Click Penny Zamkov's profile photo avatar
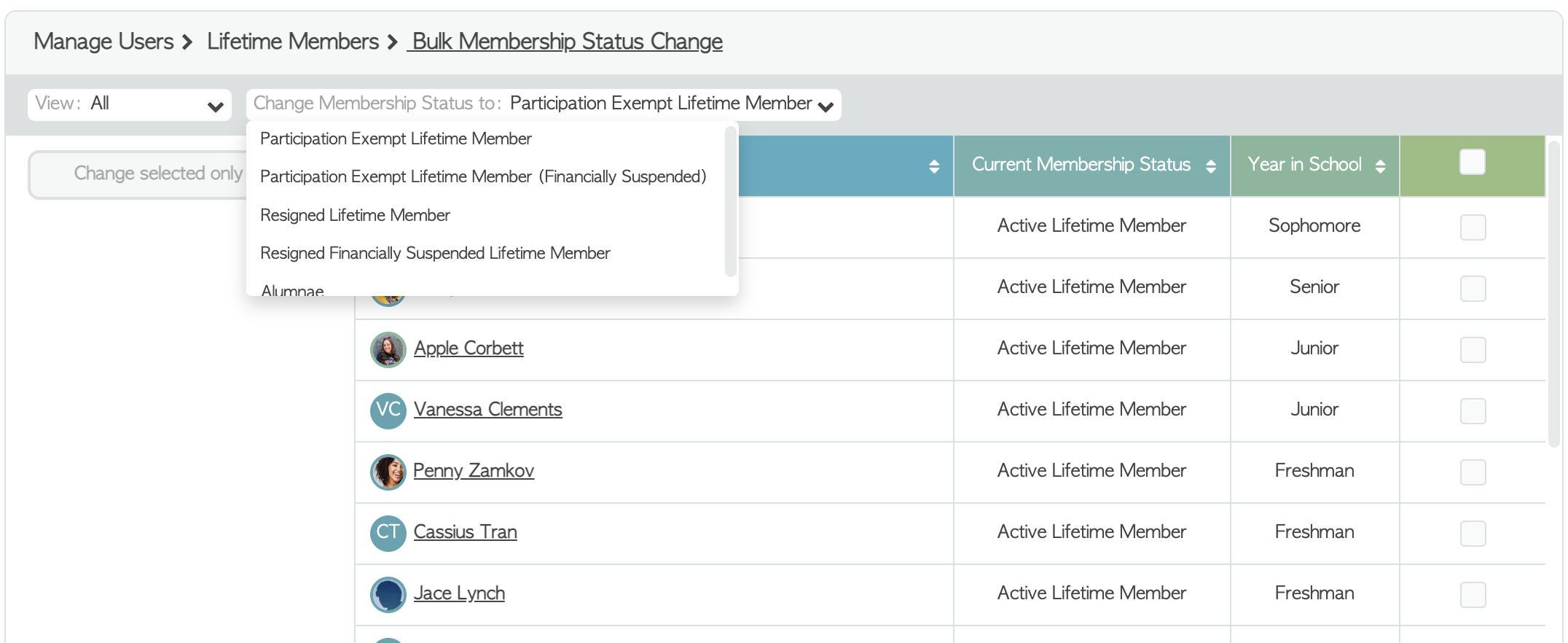 tap(388, 472)
